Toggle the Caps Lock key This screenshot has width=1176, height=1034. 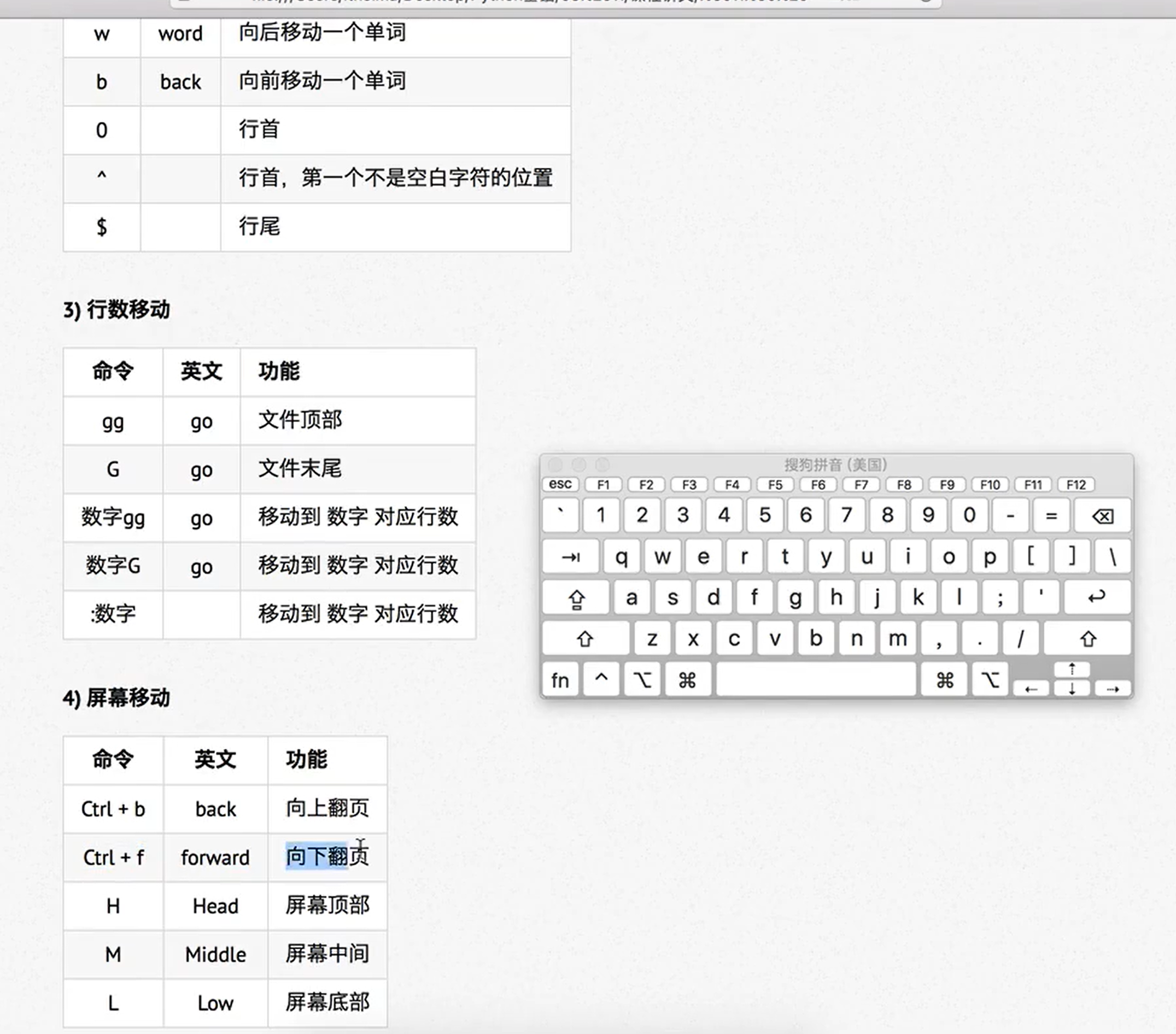[575, 598]
